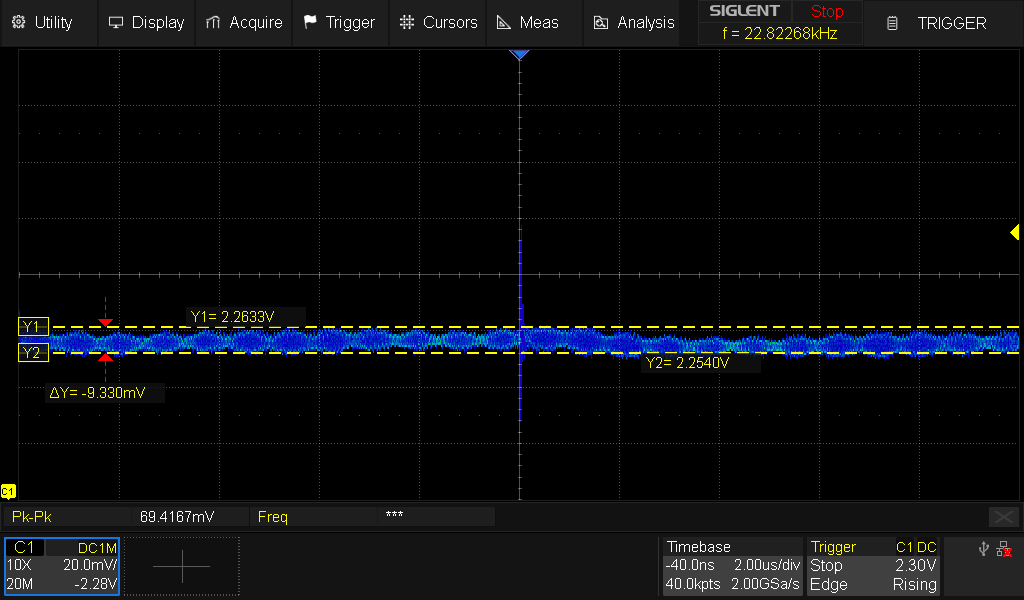Open the Utility menu
Viewport: 1024px width, 600px height.
42,22
